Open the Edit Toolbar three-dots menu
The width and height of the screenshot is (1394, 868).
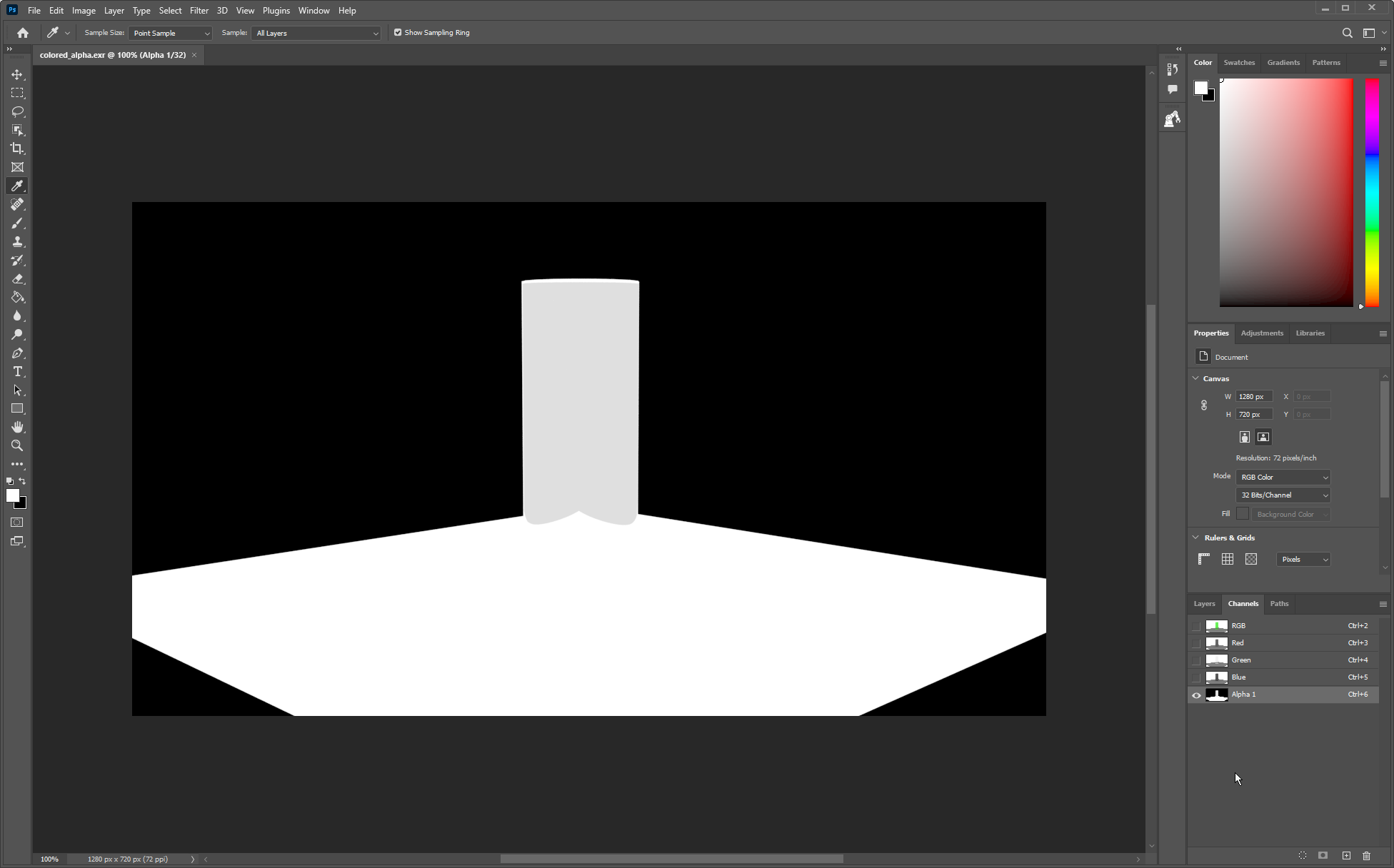17,464
